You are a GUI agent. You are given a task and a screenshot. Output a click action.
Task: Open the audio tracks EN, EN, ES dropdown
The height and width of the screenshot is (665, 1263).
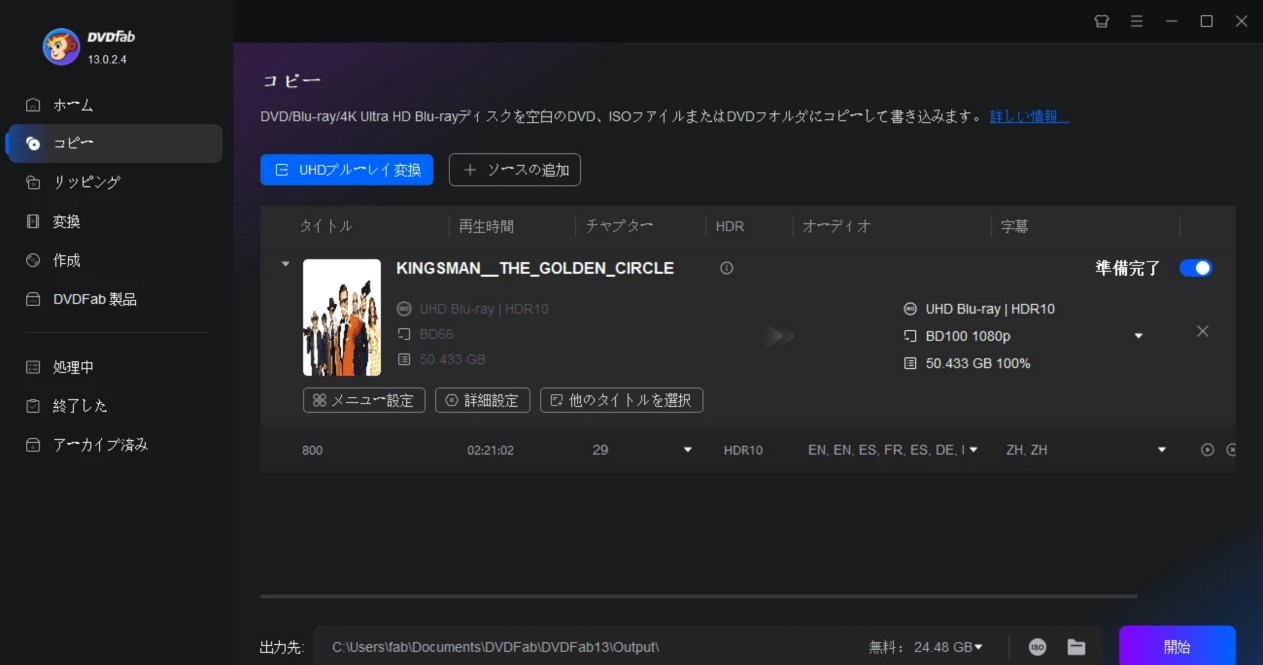(973, 450)
